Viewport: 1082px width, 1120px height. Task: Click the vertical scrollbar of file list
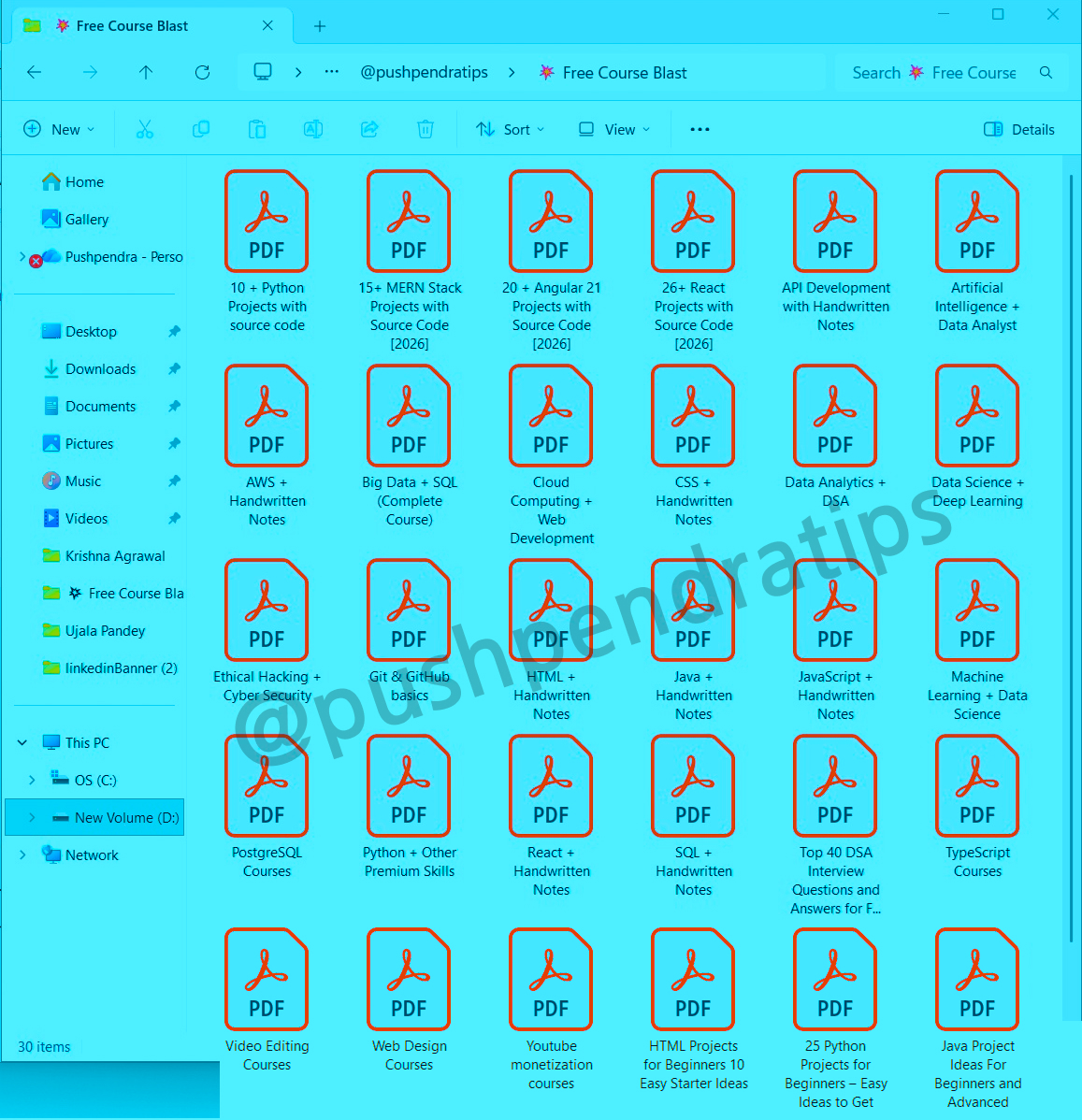[1071, 557]
